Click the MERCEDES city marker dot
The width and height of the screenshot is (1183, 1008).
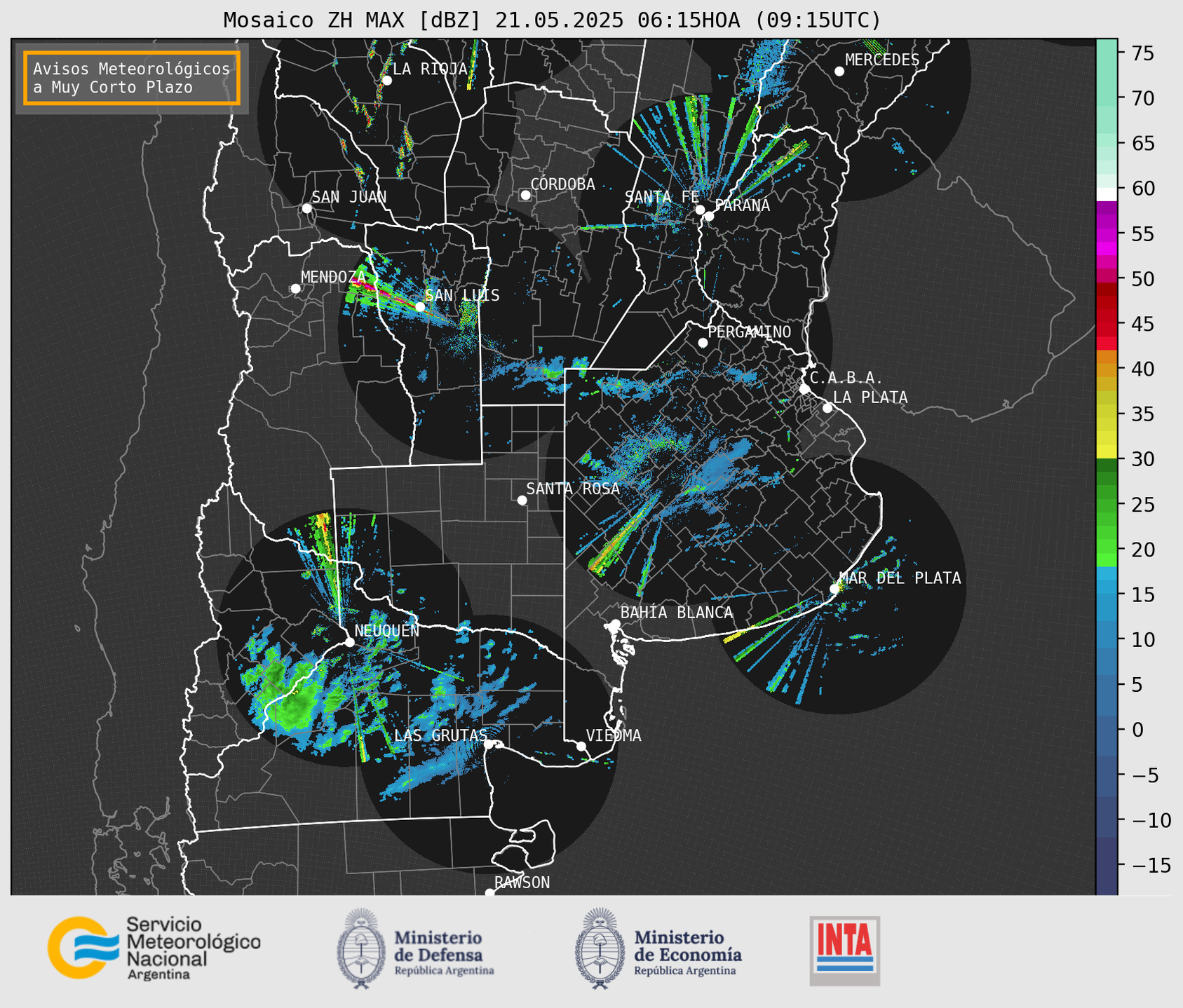[839, 71]
